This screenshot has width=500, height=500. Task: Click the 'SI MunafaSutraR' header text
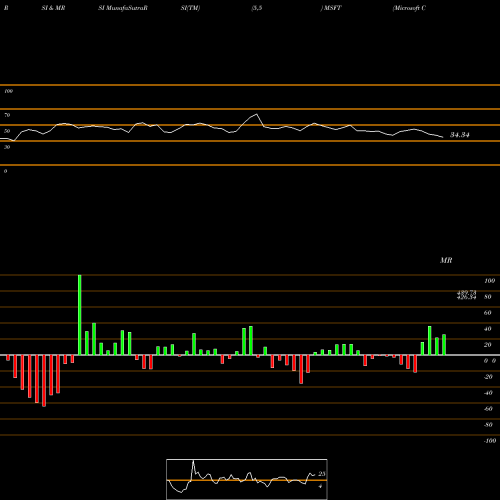(123, 8)
